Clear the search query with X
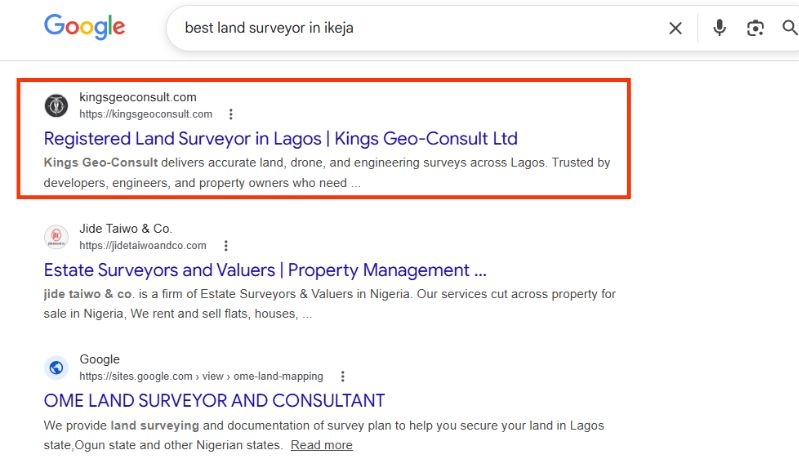799x459 pixels. coord(675,28)
